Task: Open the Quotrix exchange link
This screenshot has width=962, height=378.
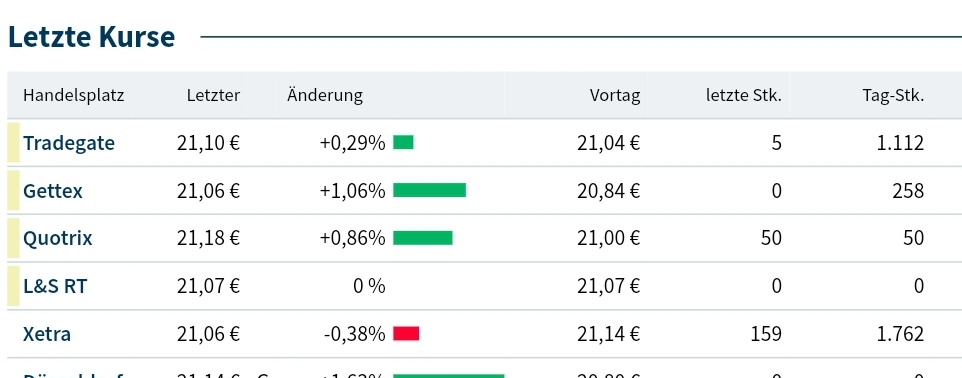Action: point(58,238)
